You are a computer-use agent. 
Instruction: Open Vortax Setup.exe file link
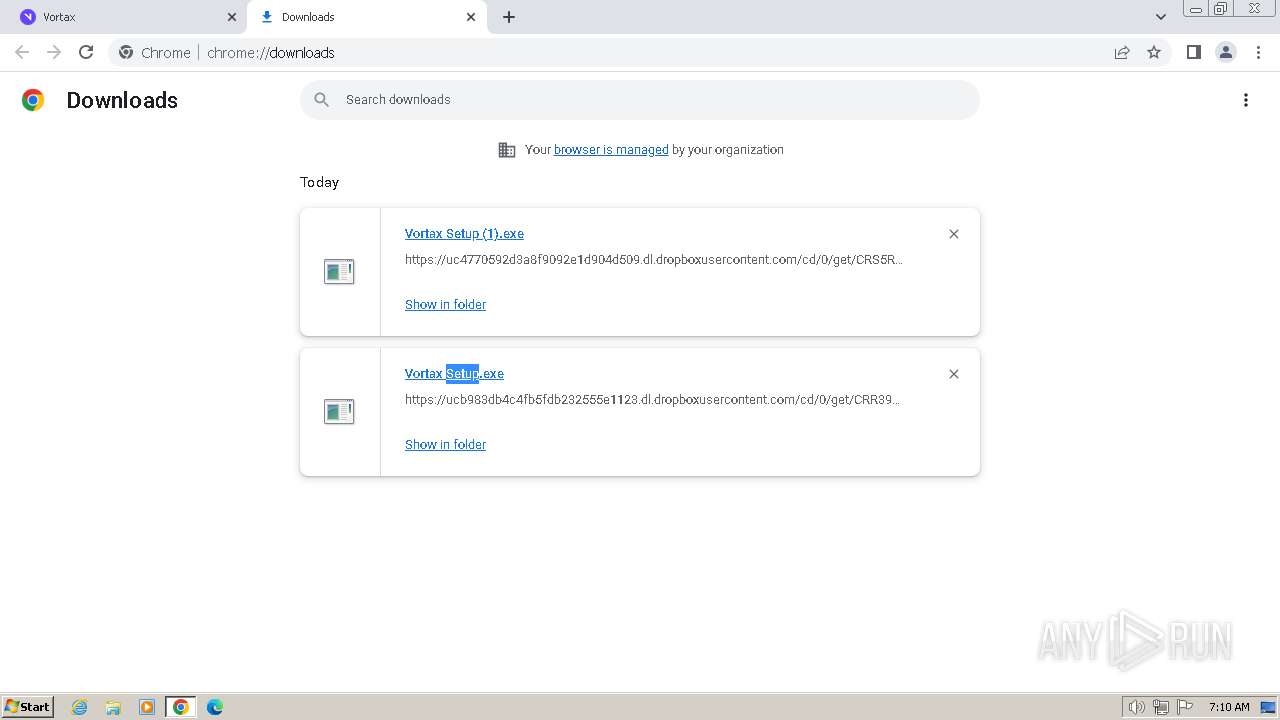click(454, 374)
